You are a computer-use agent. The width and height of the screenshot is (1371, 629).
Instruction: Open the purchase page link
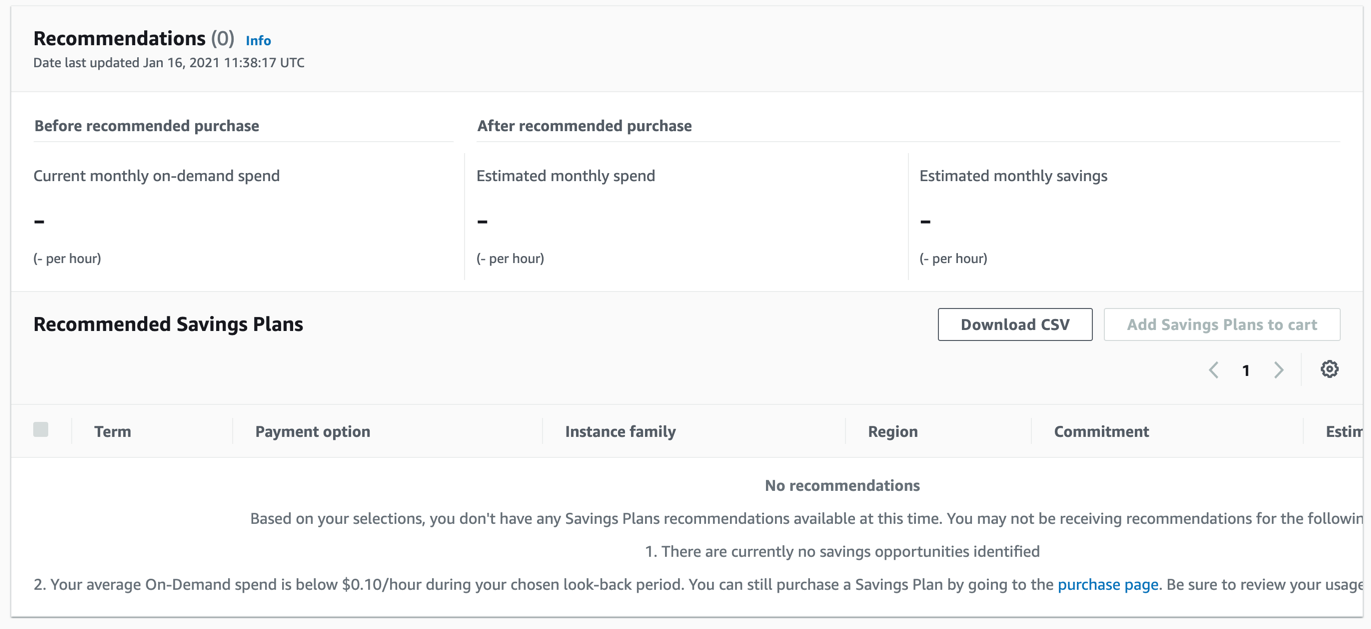pos(1107,584)
